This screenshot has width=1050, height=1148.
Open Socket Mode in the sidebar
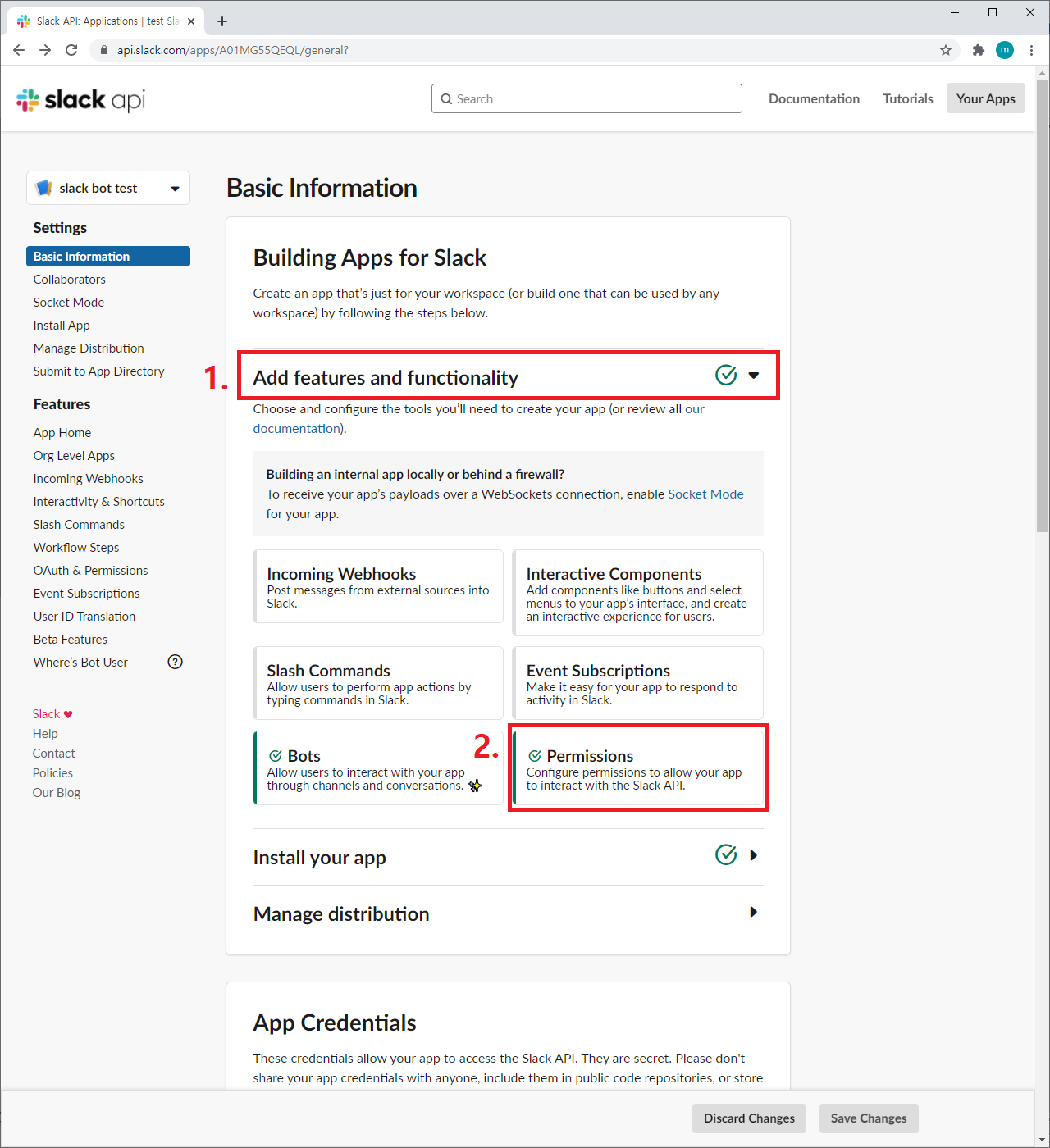click(69, 303)
